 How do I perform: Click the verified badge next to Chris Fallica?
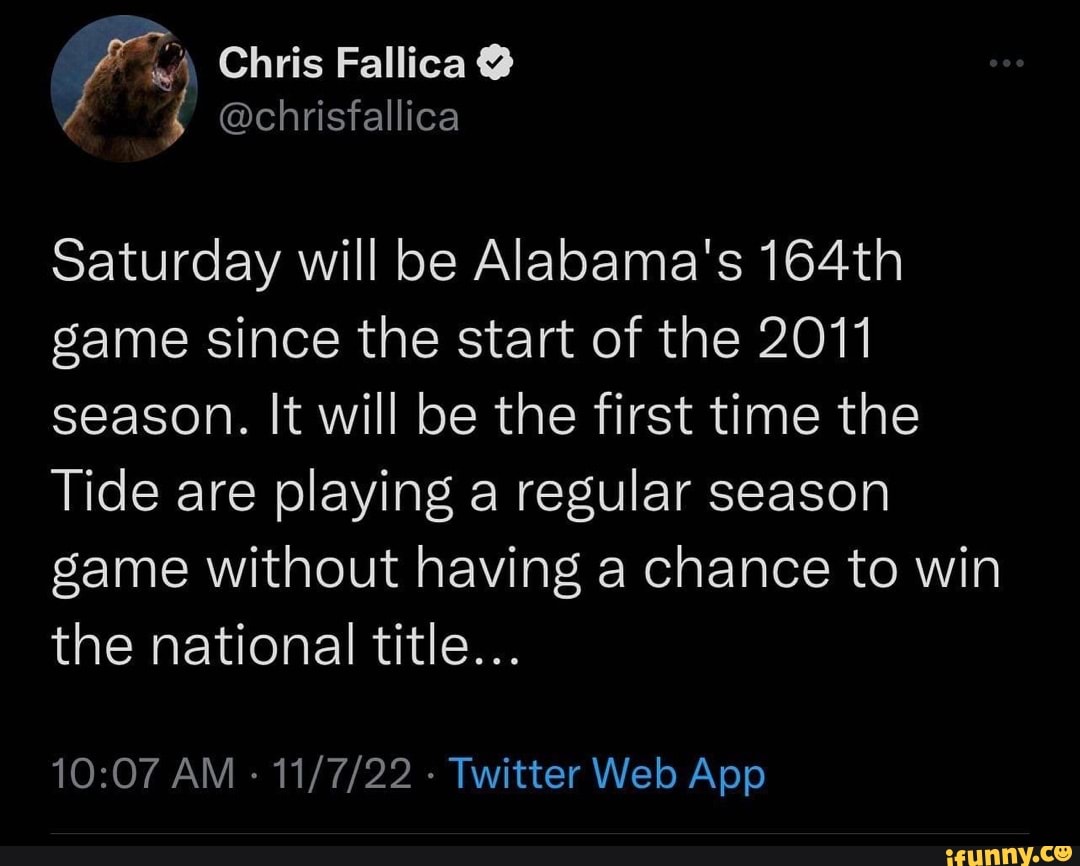click(494, 63)
